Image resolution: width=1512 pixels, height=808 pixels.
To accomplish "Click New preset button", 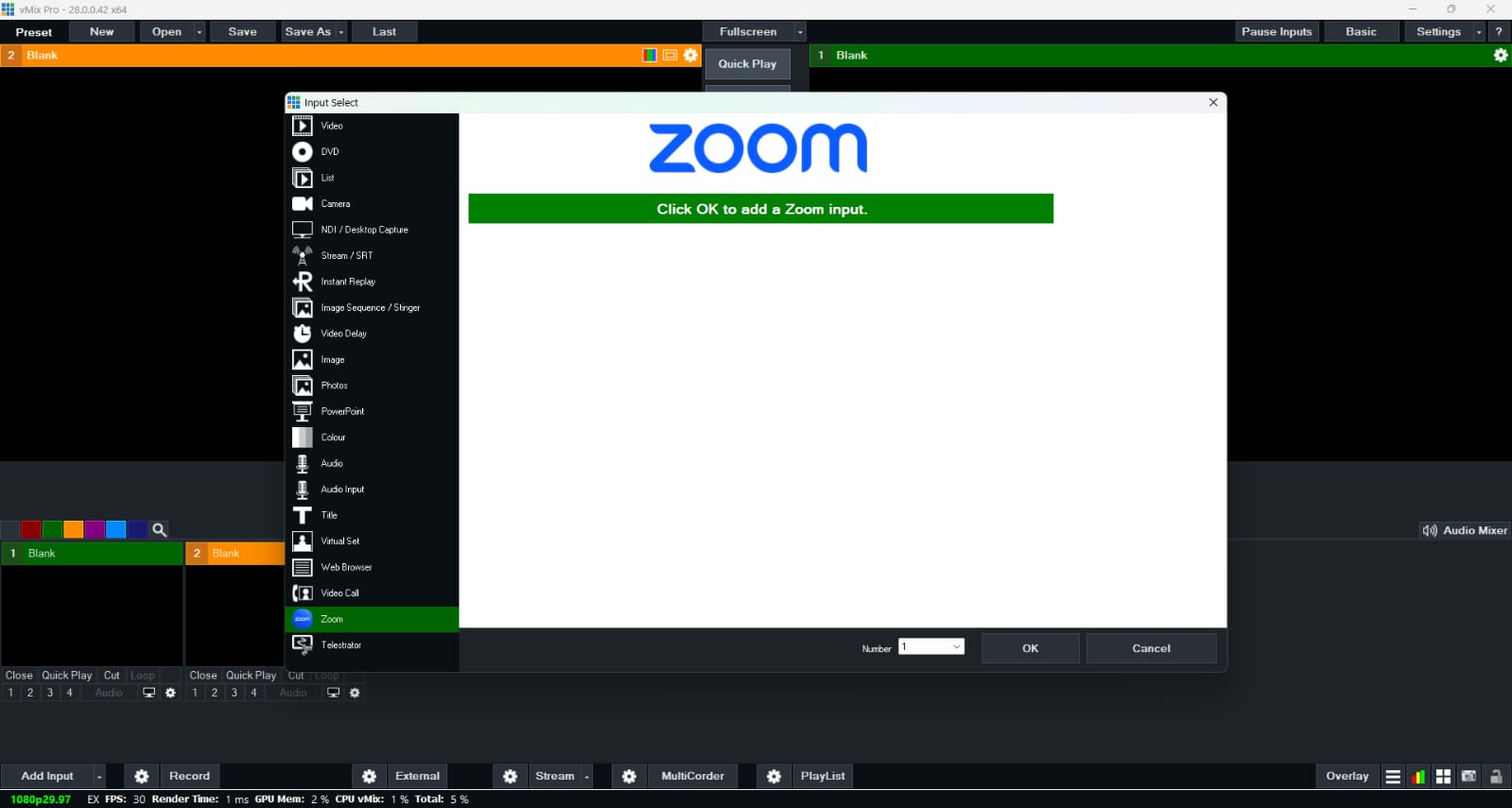I will point(102,32).
